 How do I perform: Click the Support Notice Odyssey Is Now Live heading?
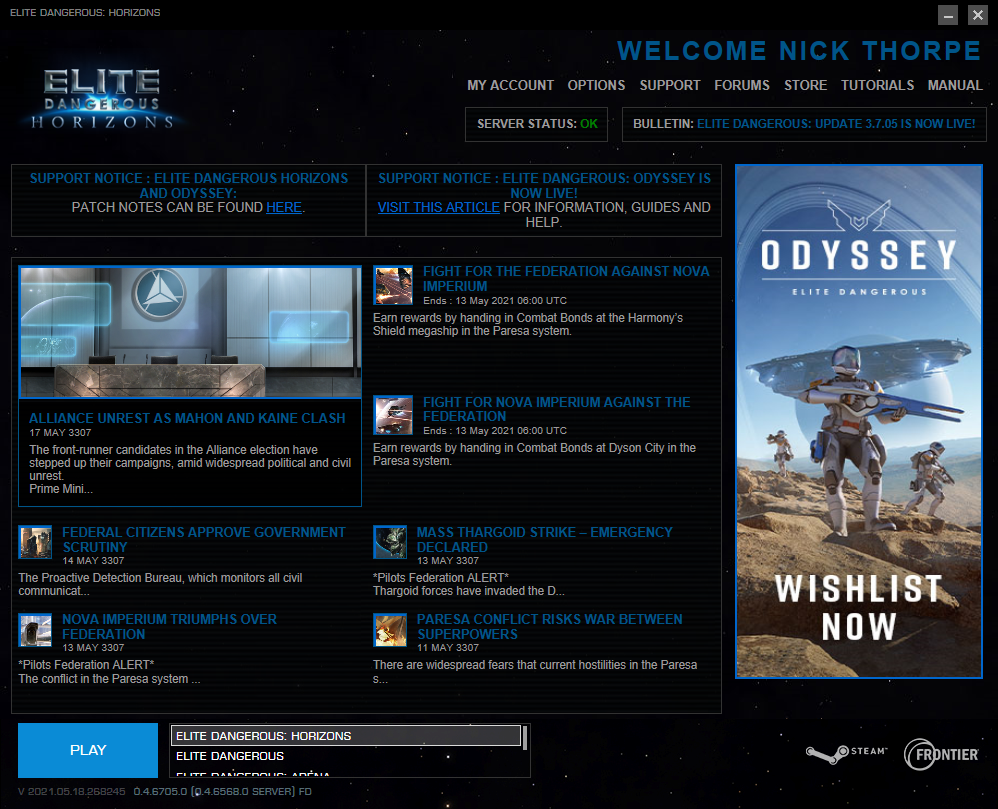point(544,186)
